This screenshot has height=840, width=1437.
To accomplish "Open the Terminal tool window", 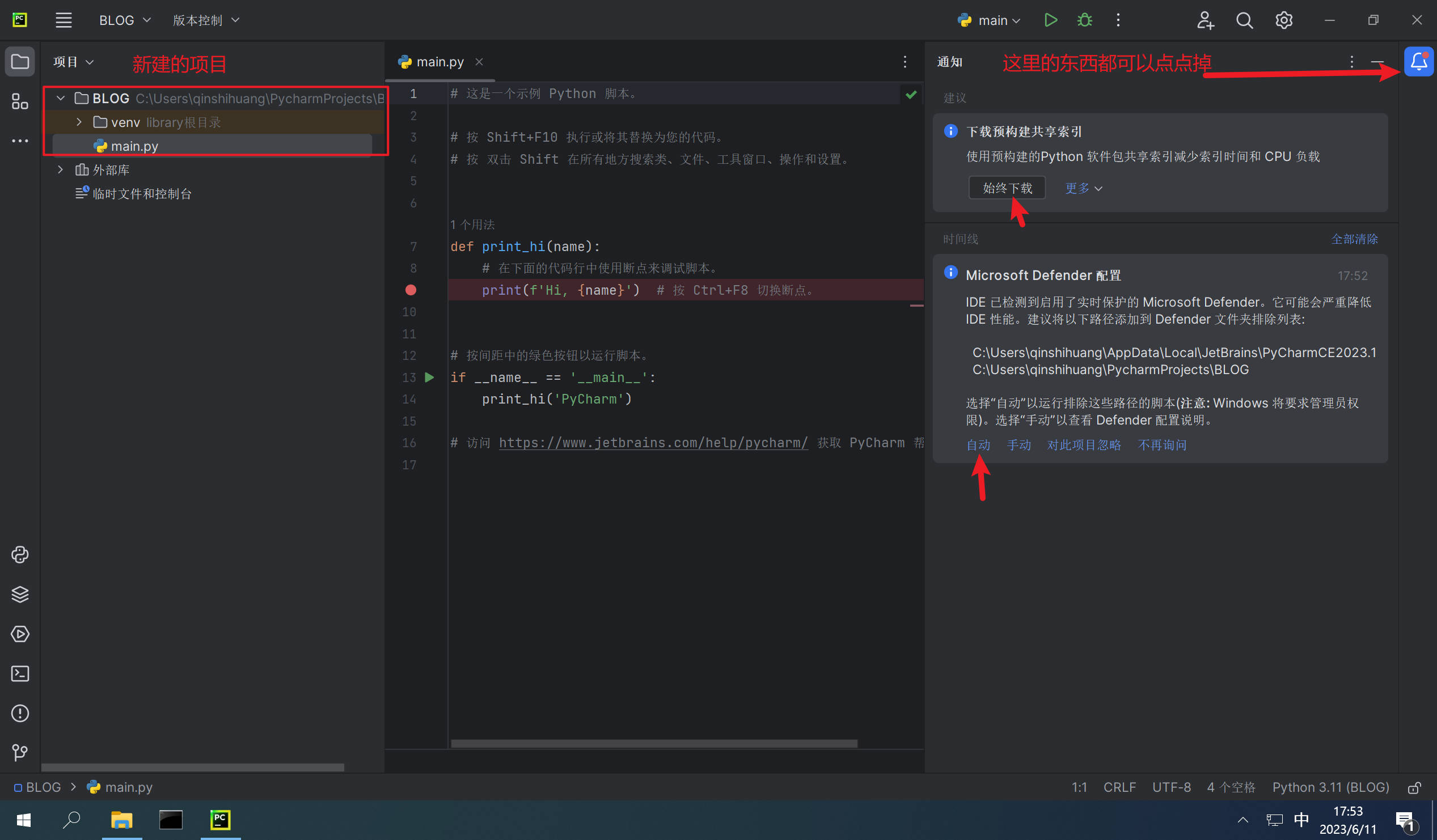I will [x=20, y=673].
